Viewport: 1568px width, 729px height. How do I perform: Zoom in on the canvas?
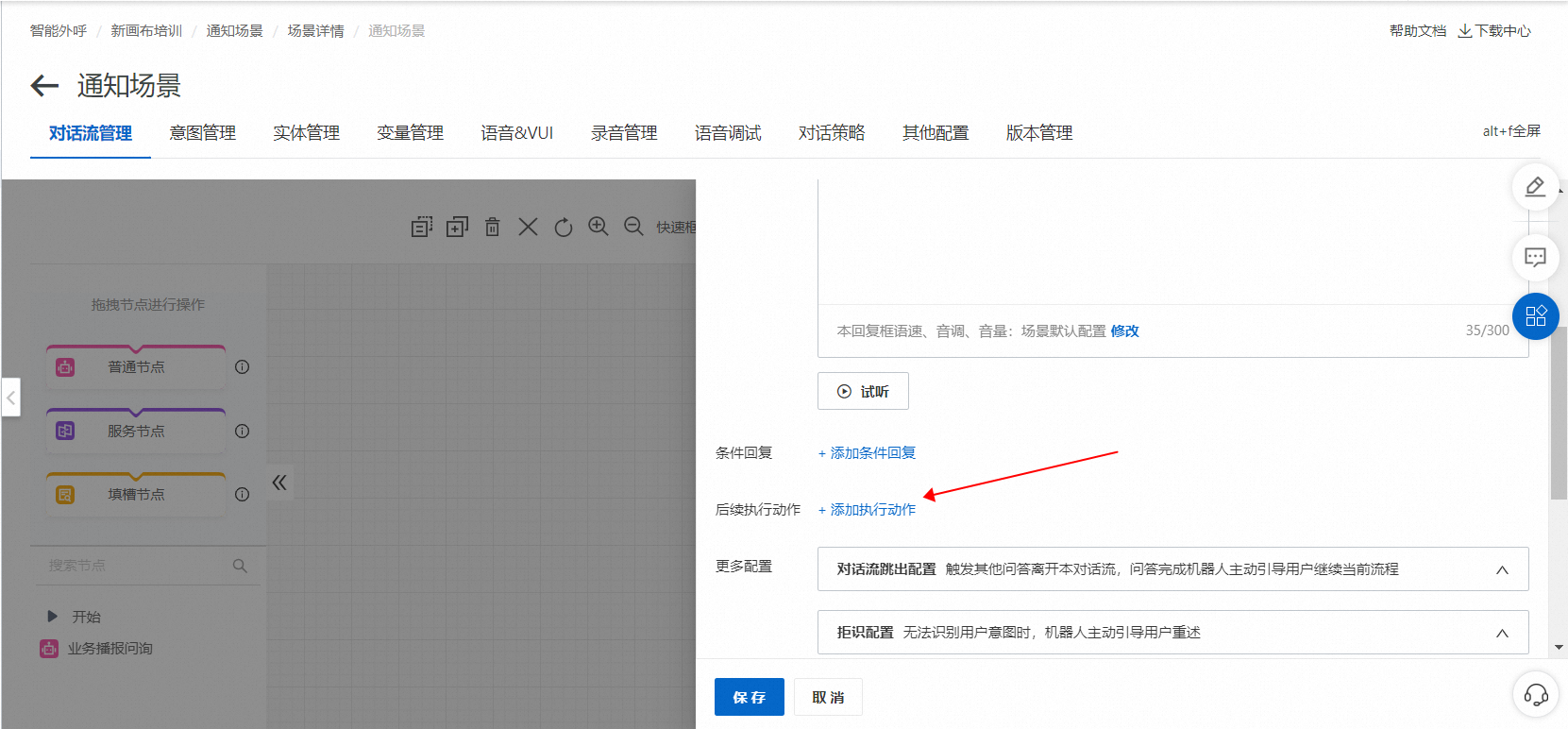tap(599, 227)
